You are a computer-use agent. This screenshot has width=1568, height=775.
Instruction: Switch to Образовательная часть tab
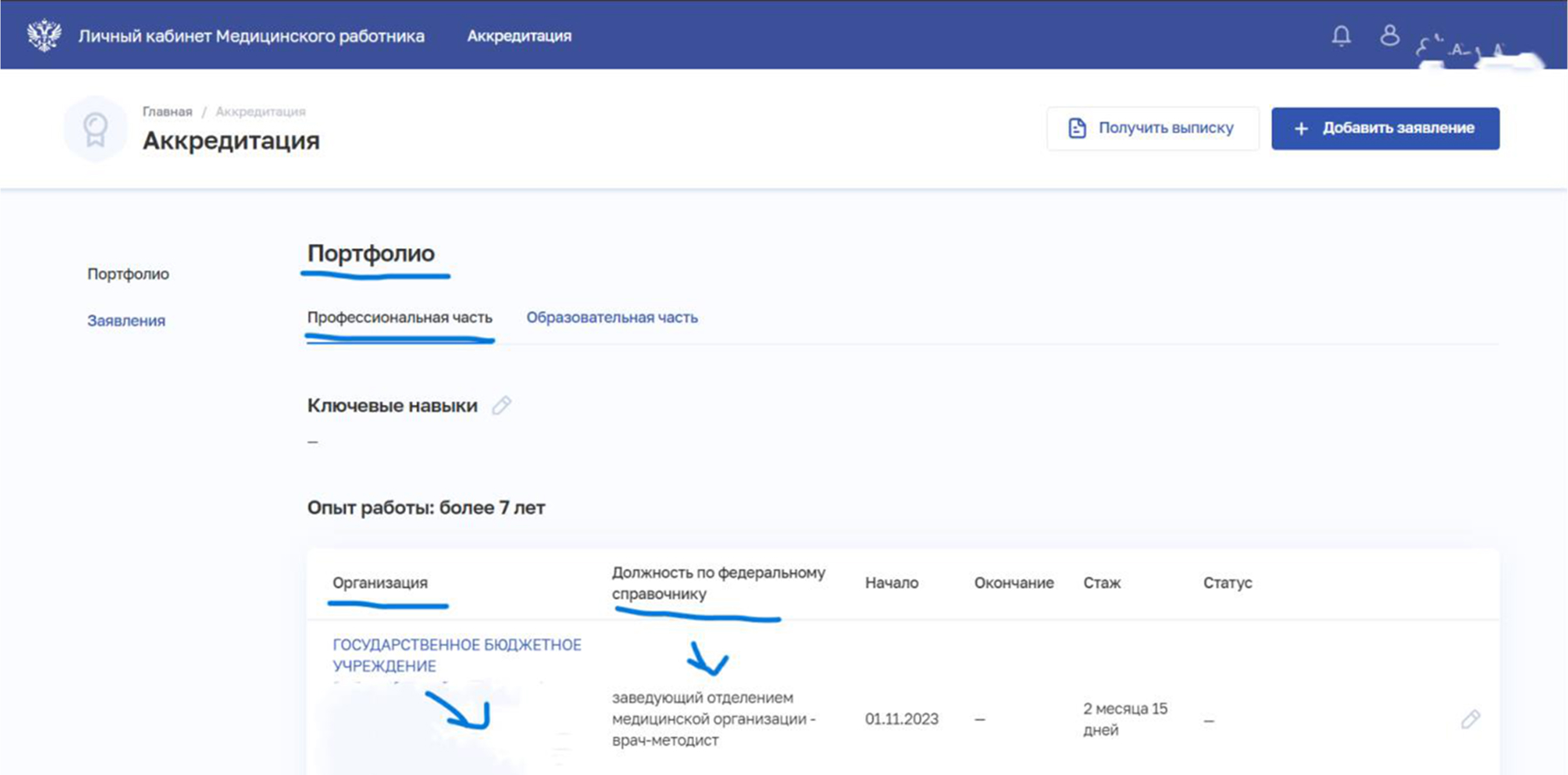click(x=612, y=318)
